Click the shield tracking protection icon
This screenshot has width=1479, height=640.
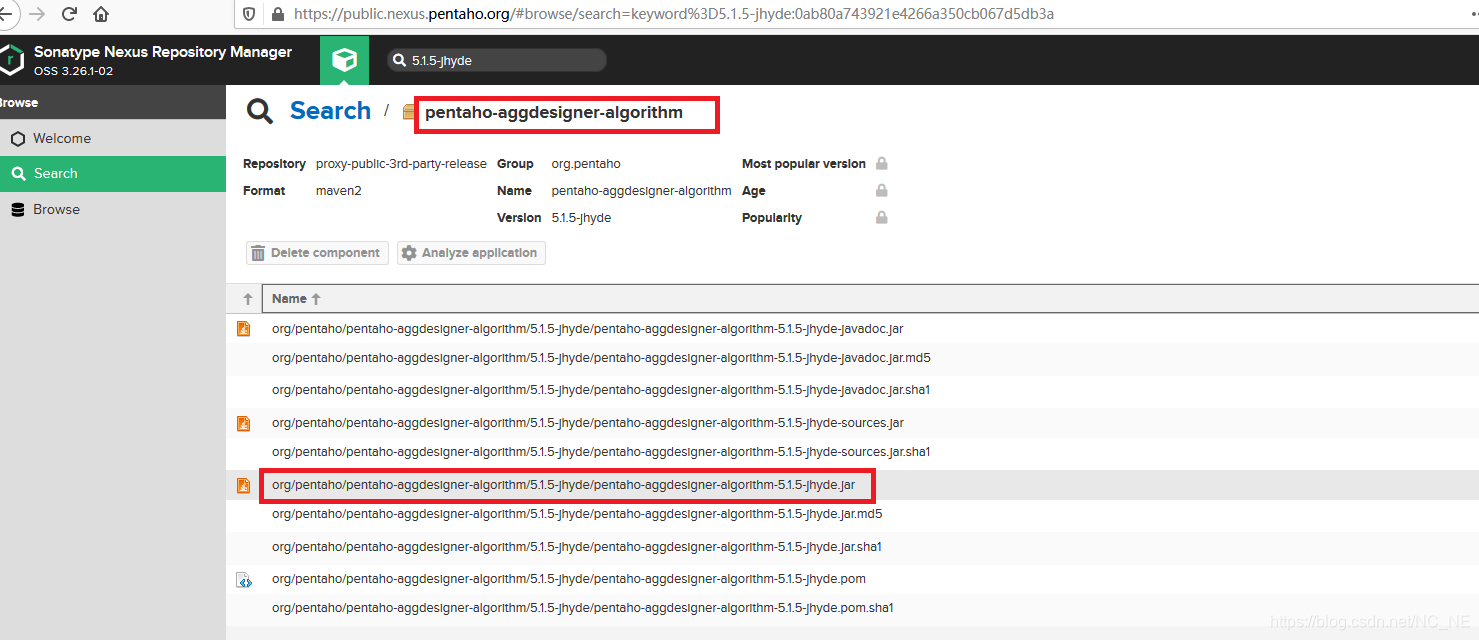(249, 14)
